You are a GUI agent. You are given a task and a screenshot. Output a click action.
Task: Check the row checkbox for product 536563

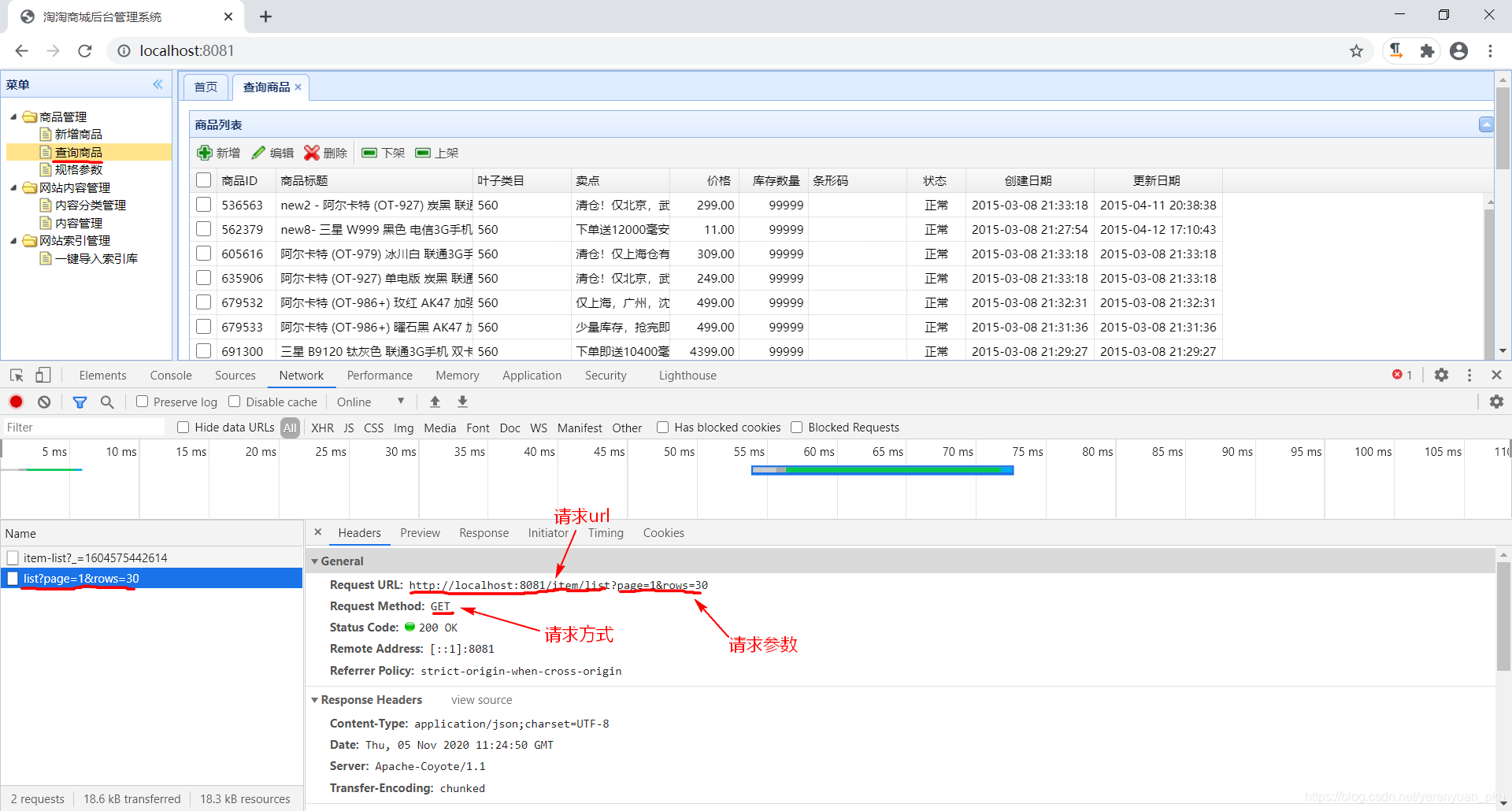click(203, 205)
